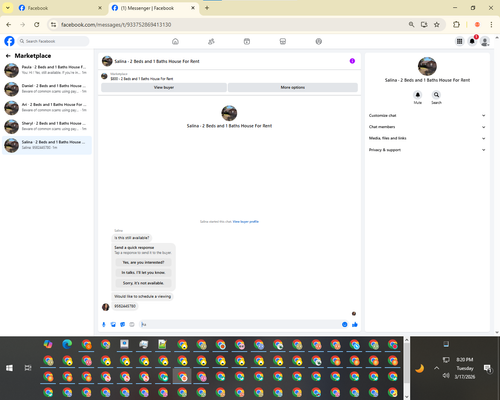View site information icon in address bar
The width and height of the screenshot is (500, 400).
click(x=53, y=24)
